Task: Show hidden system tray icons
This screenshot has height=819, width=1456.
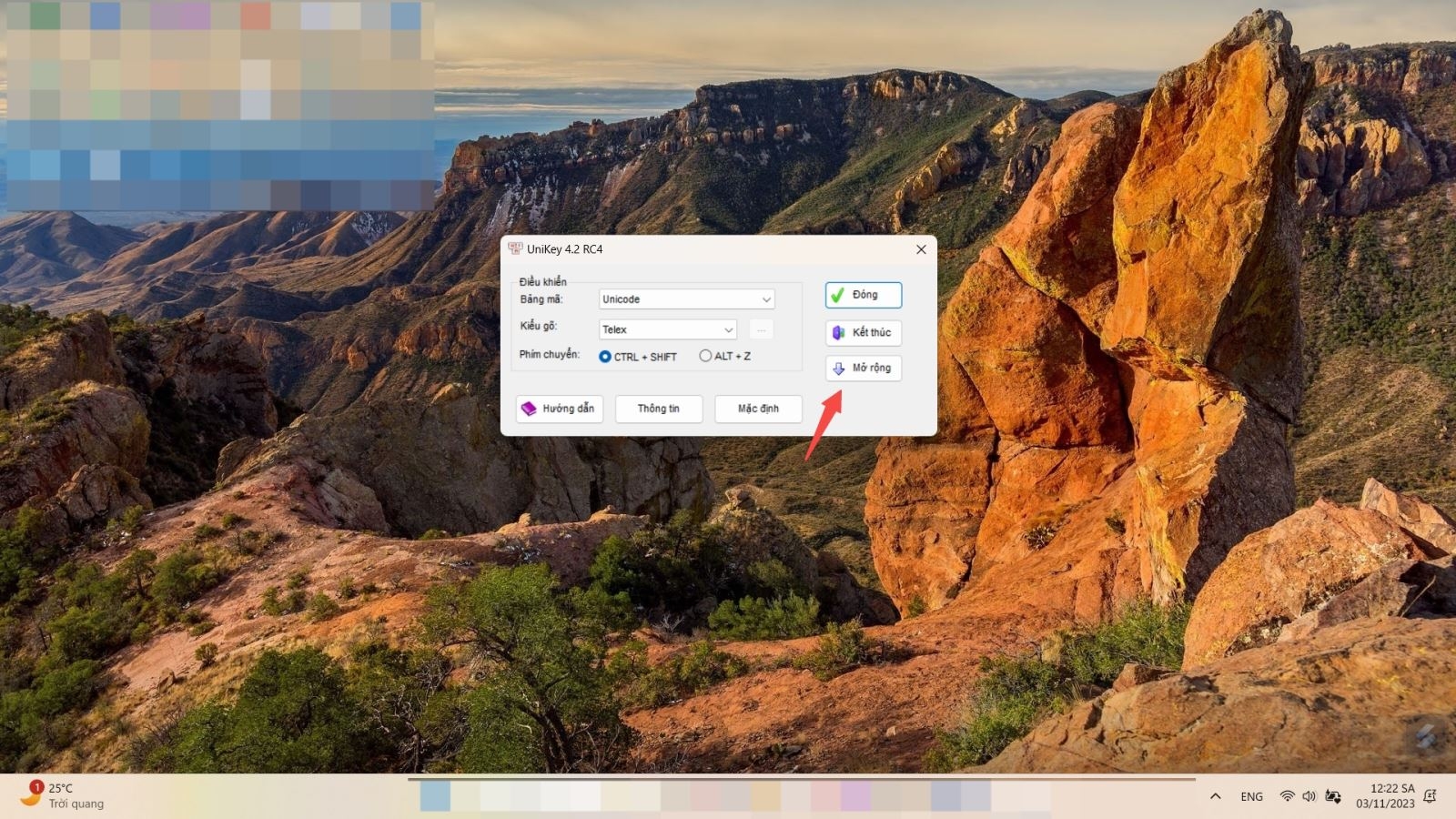Action: click(1215, 796)
